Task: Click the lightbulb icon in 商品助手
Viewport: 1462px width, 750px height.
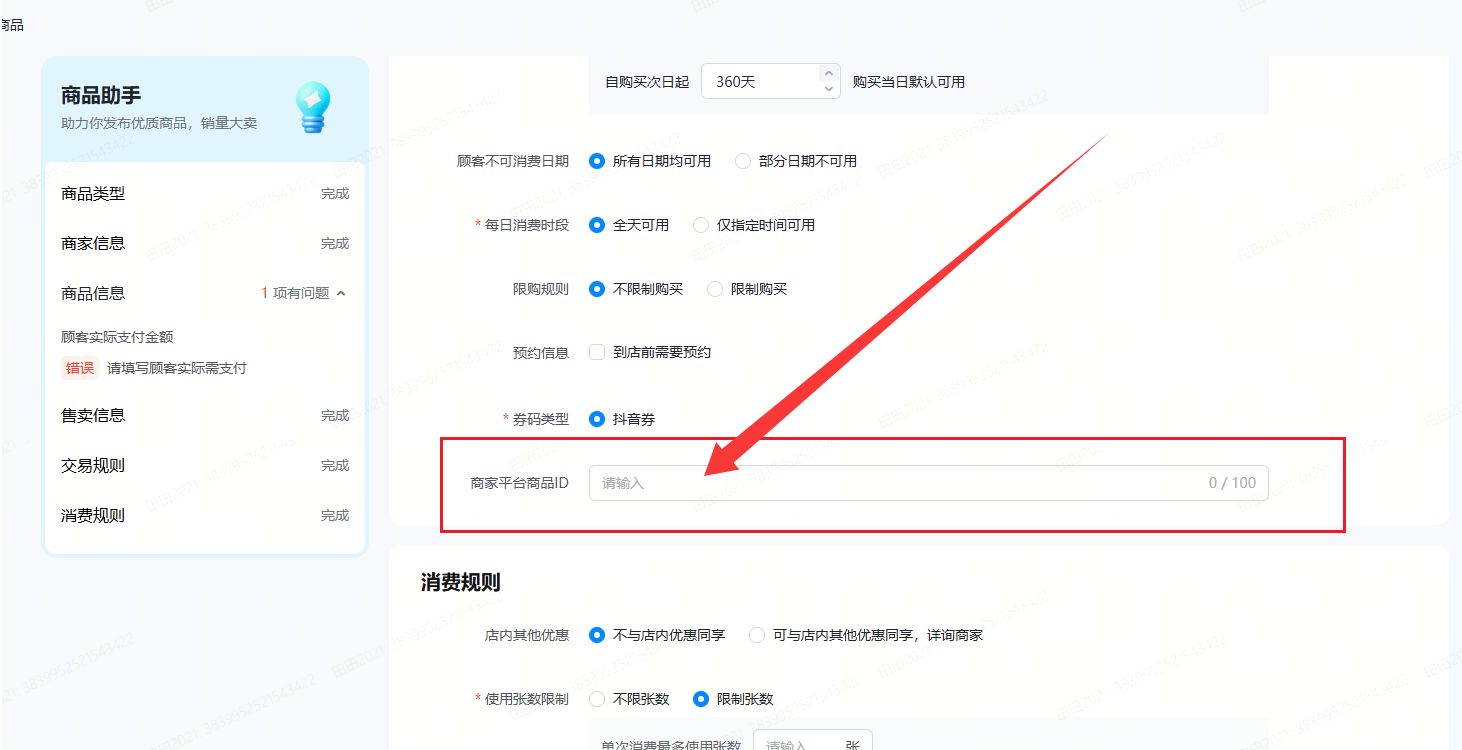Action: pyautogui.click(x=313, y=107)
